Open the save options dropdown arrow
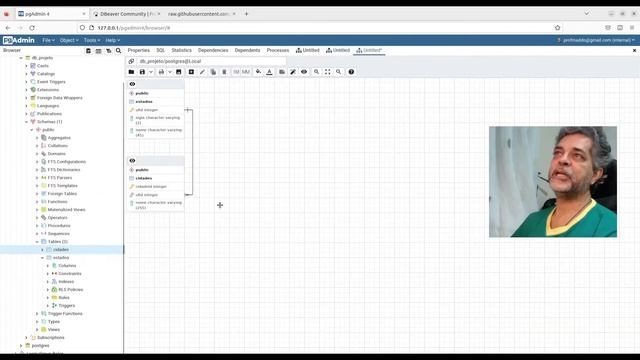The image size is (640, 360). click(151, 72)
